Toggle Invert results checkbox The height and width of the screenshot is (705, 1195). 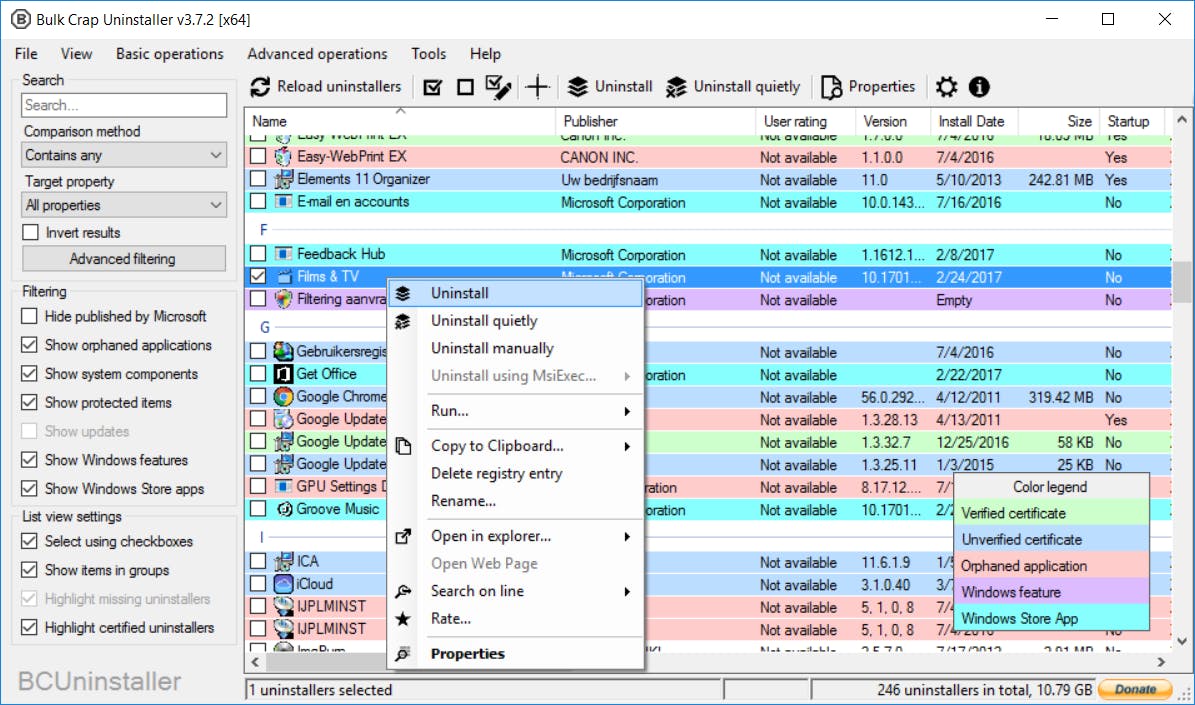point(30,232)
